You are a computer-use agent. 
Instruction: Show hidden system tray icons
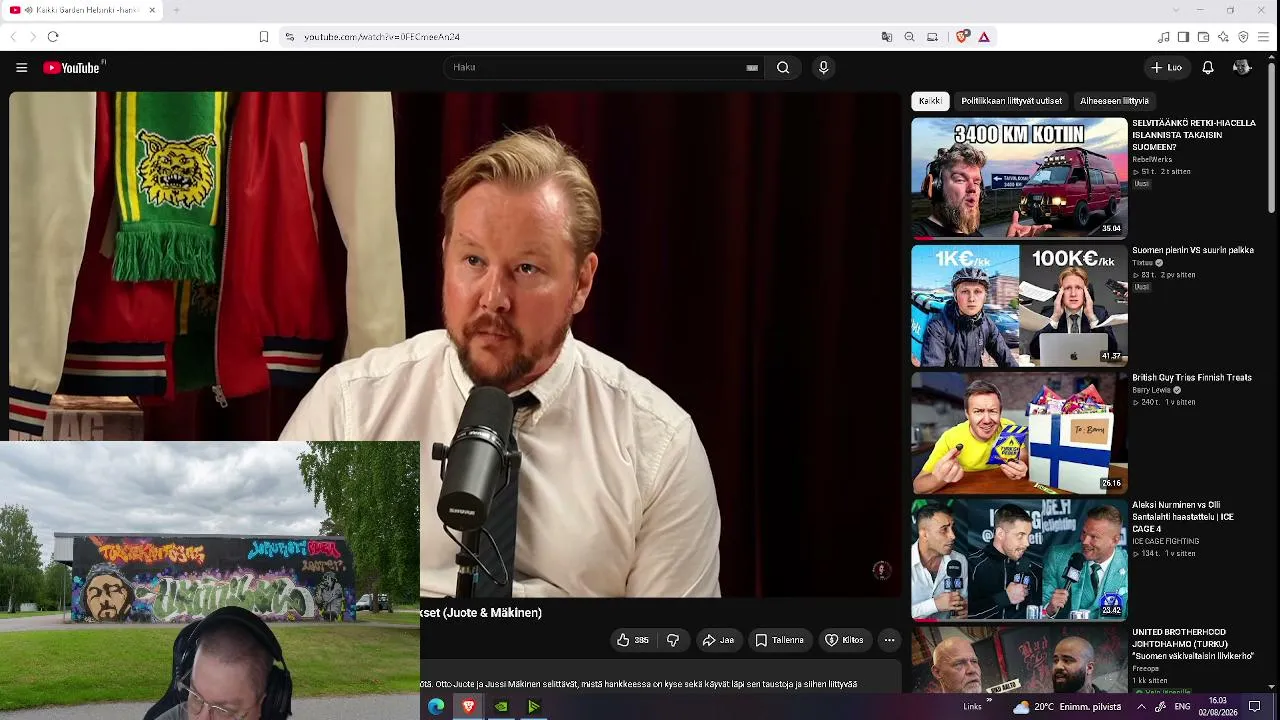1141,707
